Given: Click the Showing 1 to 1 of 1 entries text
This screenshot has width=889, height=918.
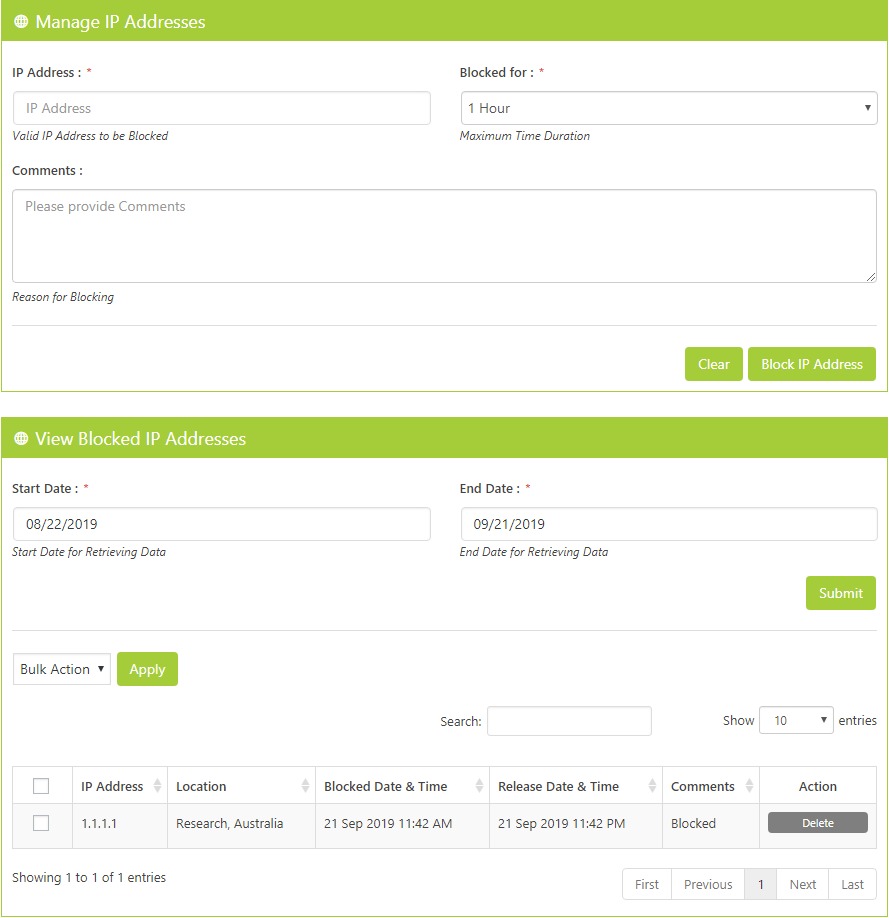Looking at the screenshot, I should tap(89, 877).
